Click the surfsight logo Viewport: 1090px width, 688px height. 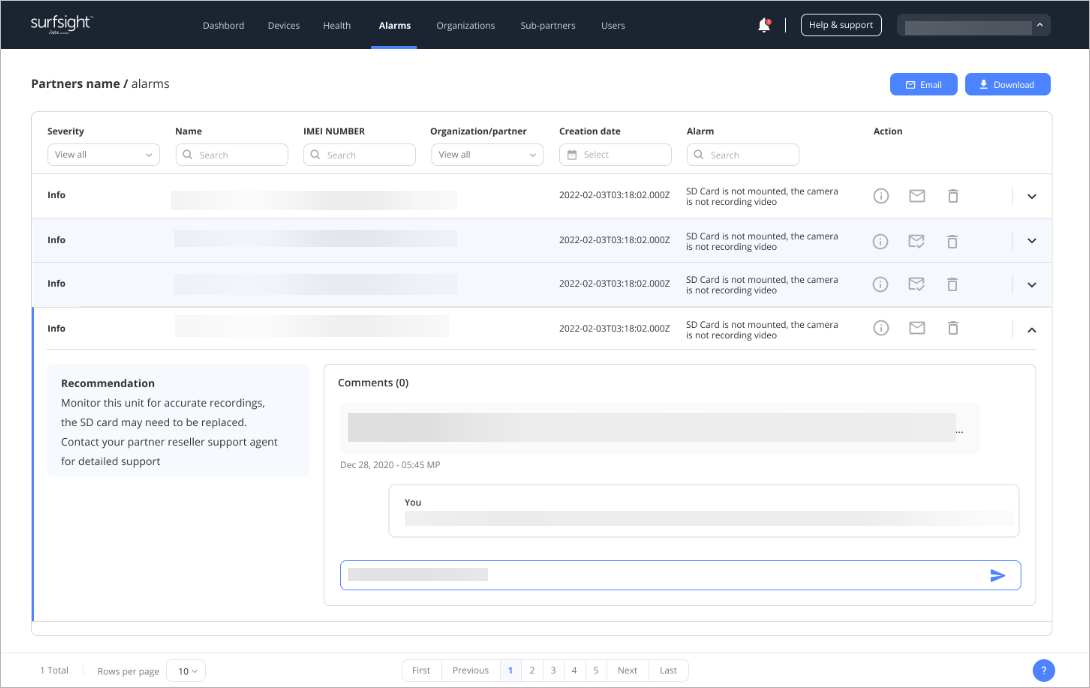61,24
